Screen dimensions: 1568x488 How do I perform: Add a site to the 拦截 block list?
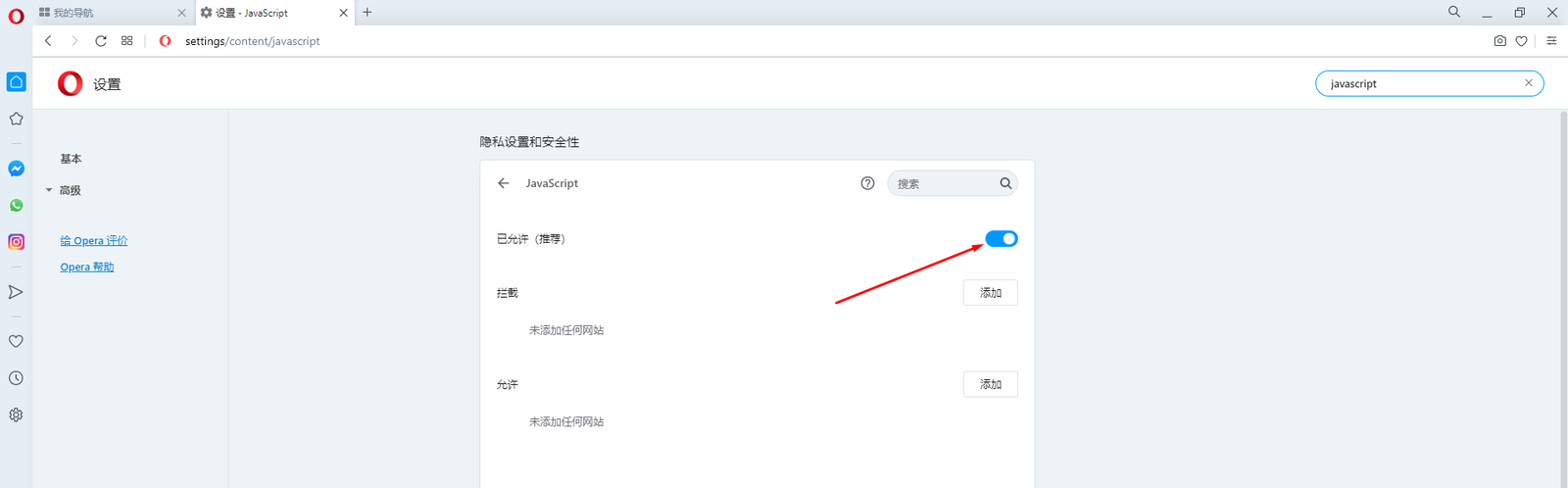pos(990,293)
